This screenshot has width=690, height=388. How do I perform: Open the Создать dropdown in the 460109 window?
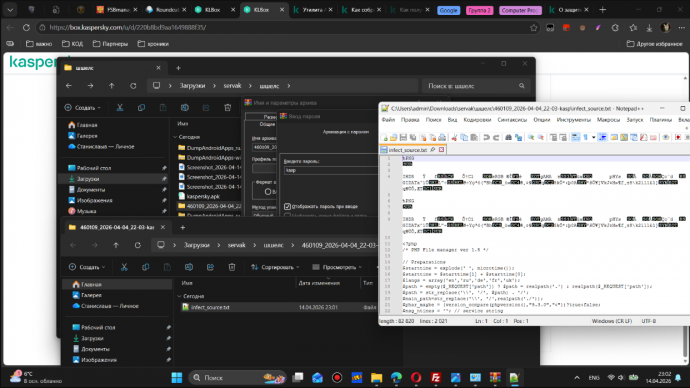coord(87,267)
